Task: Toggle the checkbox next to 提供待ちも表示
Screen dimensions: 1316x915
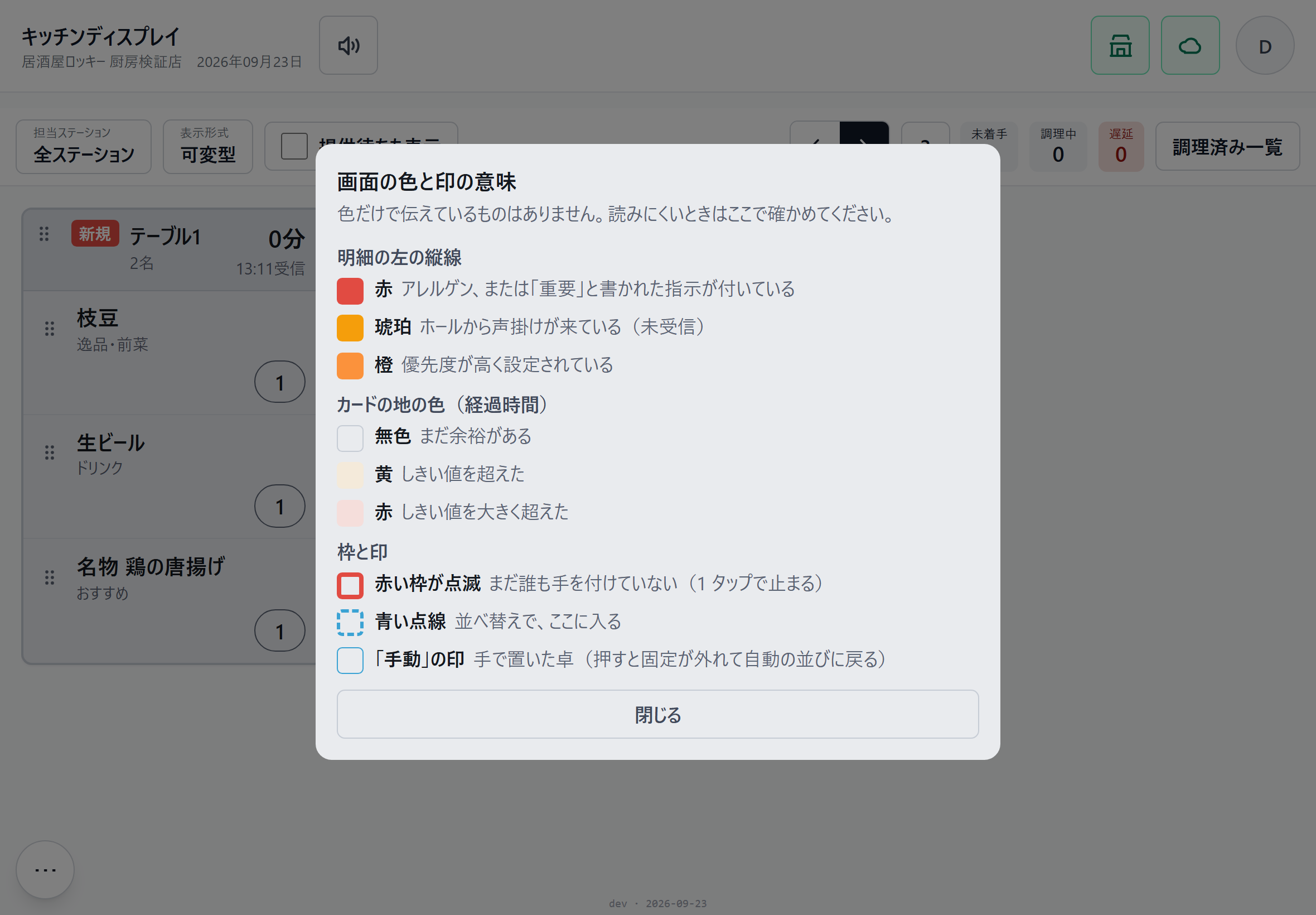Action: coord(294,146)
